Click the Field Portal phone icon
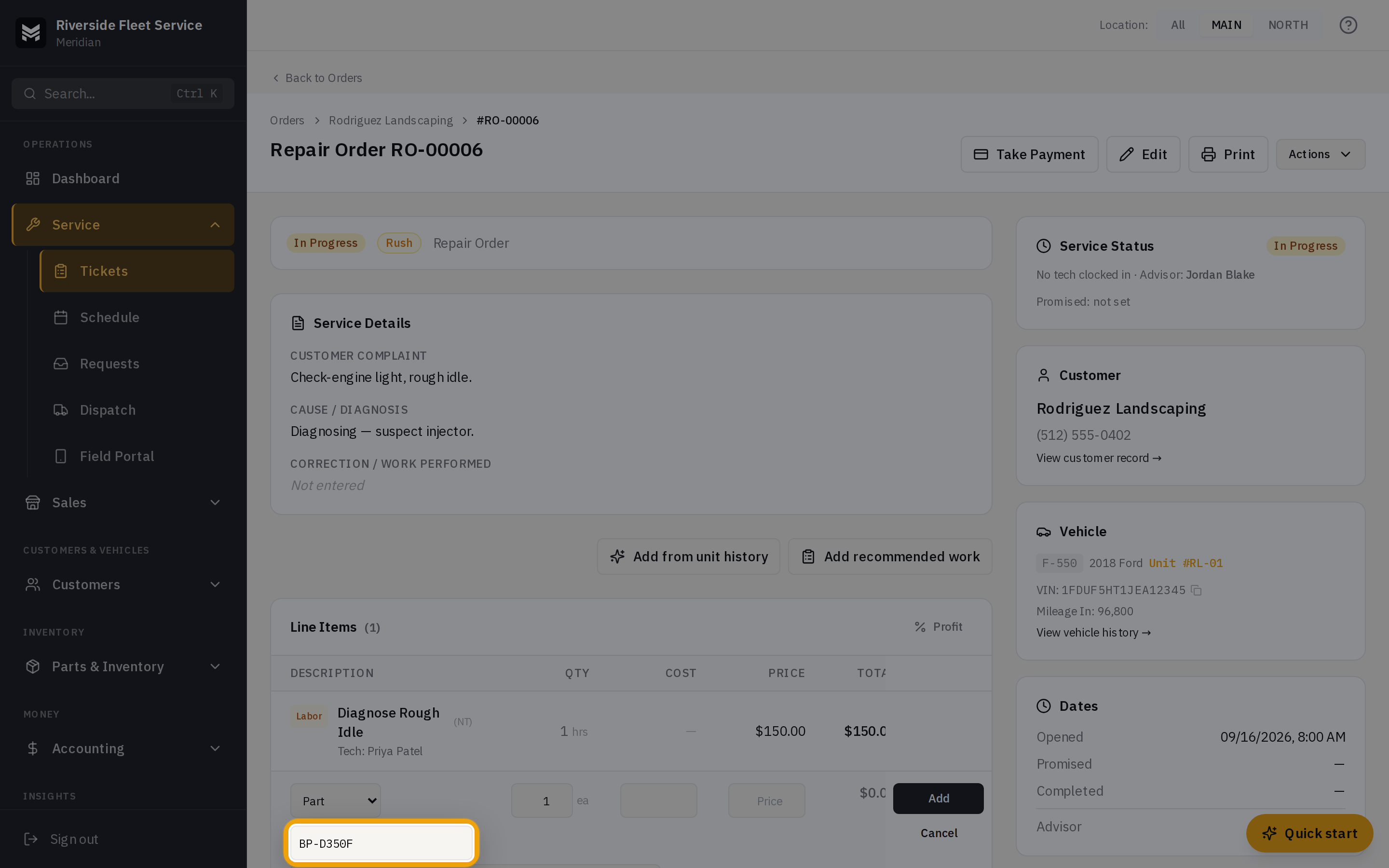 [x=61, y=456]
